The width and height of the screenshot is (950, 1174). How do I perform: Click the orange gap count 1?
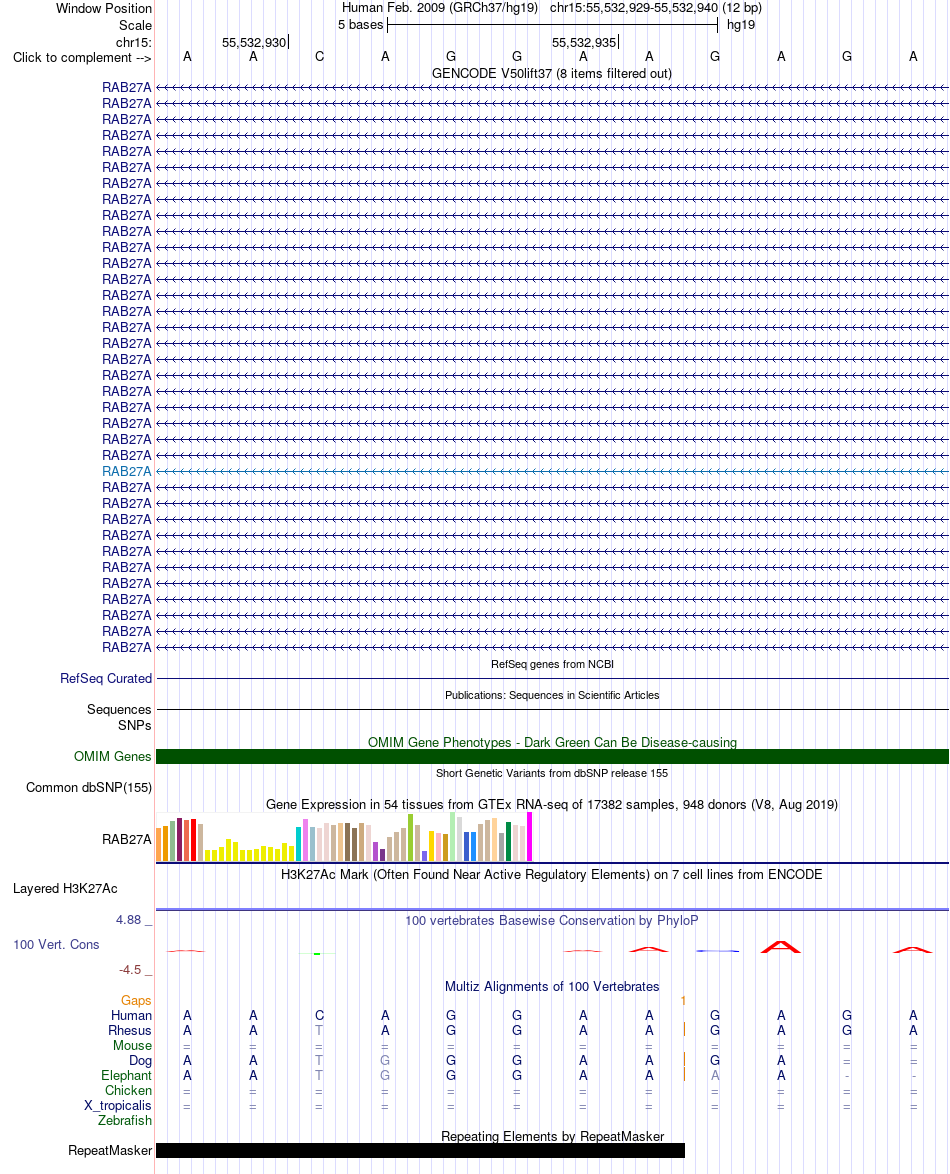pyautogui.click(x=683, y=1000)
